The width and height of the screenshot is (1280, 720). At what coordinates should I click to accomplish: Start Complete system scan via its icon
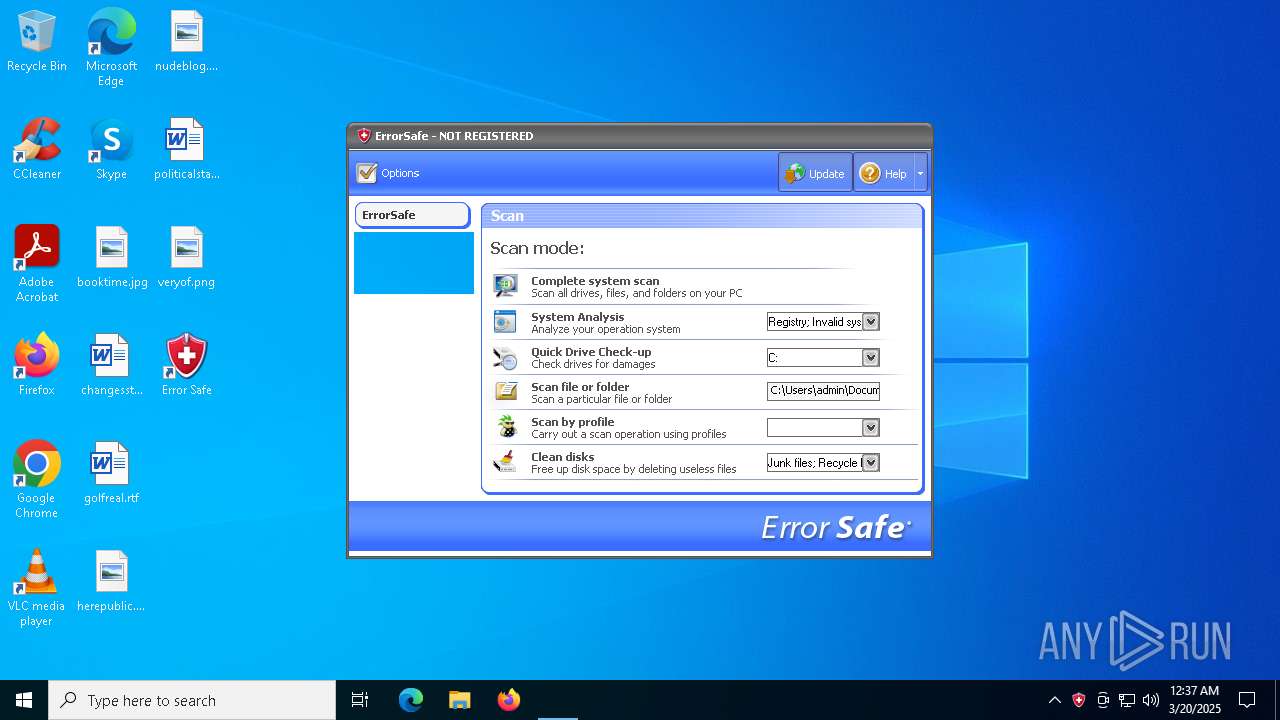(x=506, y=287)
